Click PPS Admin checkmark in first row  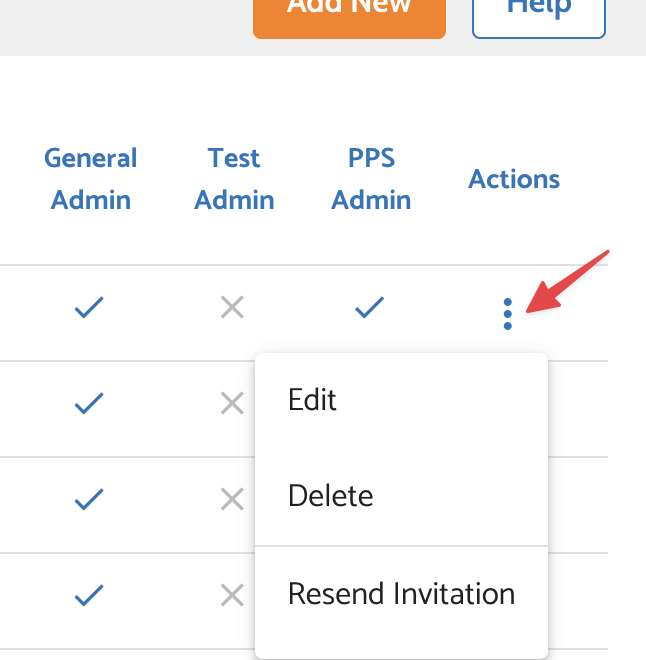click(370, 310)
